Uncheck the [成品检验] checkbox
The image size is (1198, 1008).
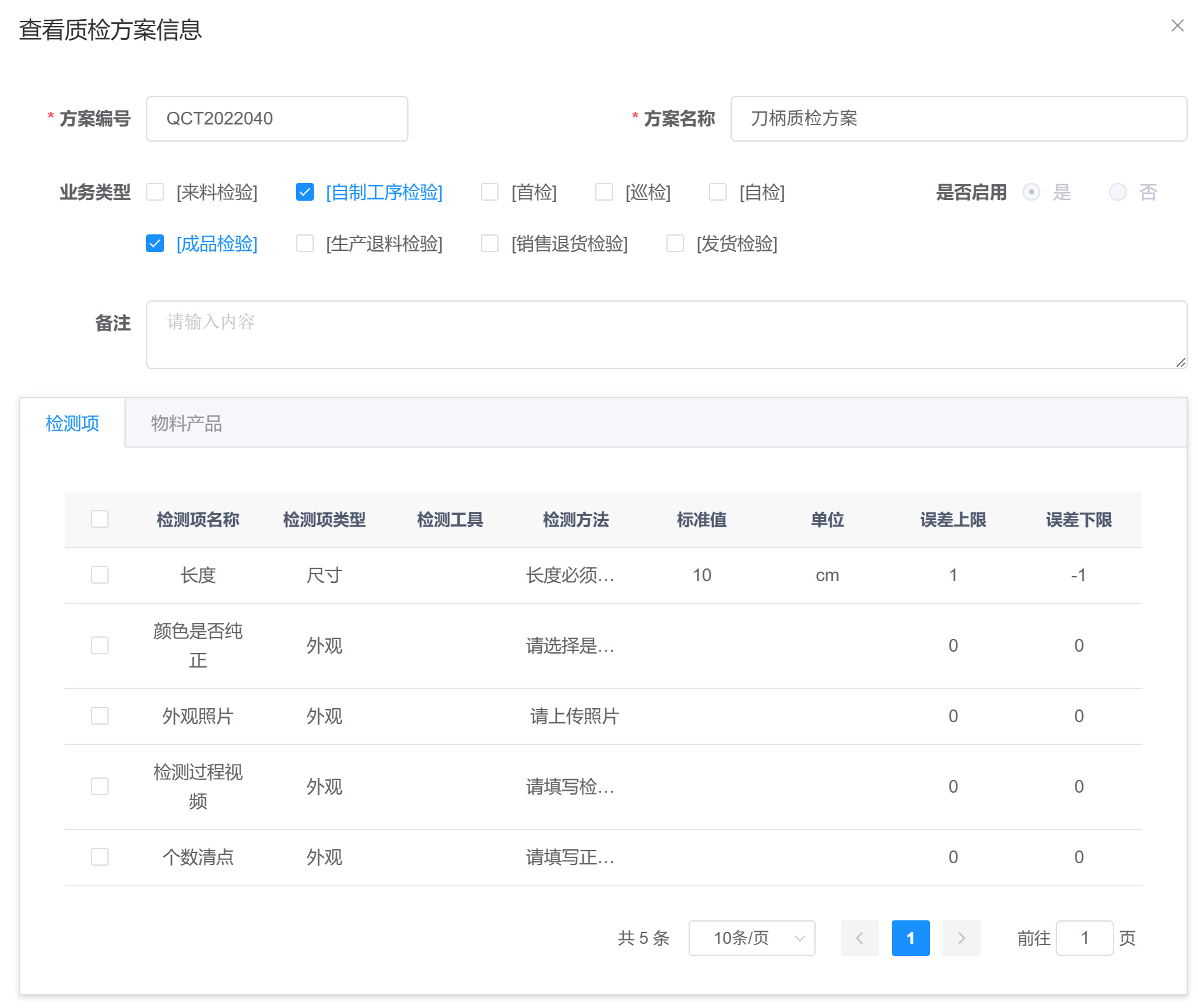[155, 243]
